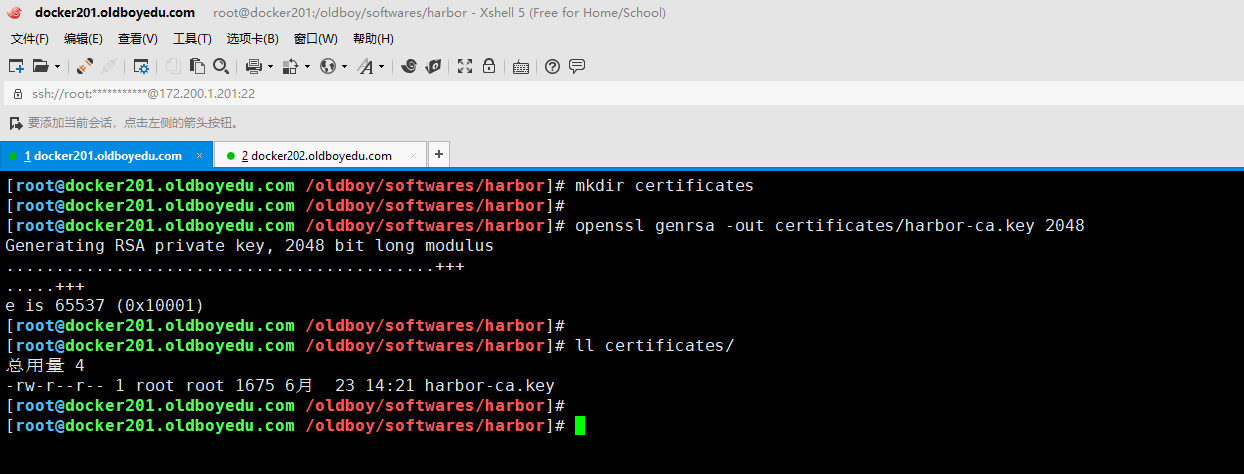Click the Reconnect plug icon
This screenshot has height=474, width=1244.
(x=85, y=66)
